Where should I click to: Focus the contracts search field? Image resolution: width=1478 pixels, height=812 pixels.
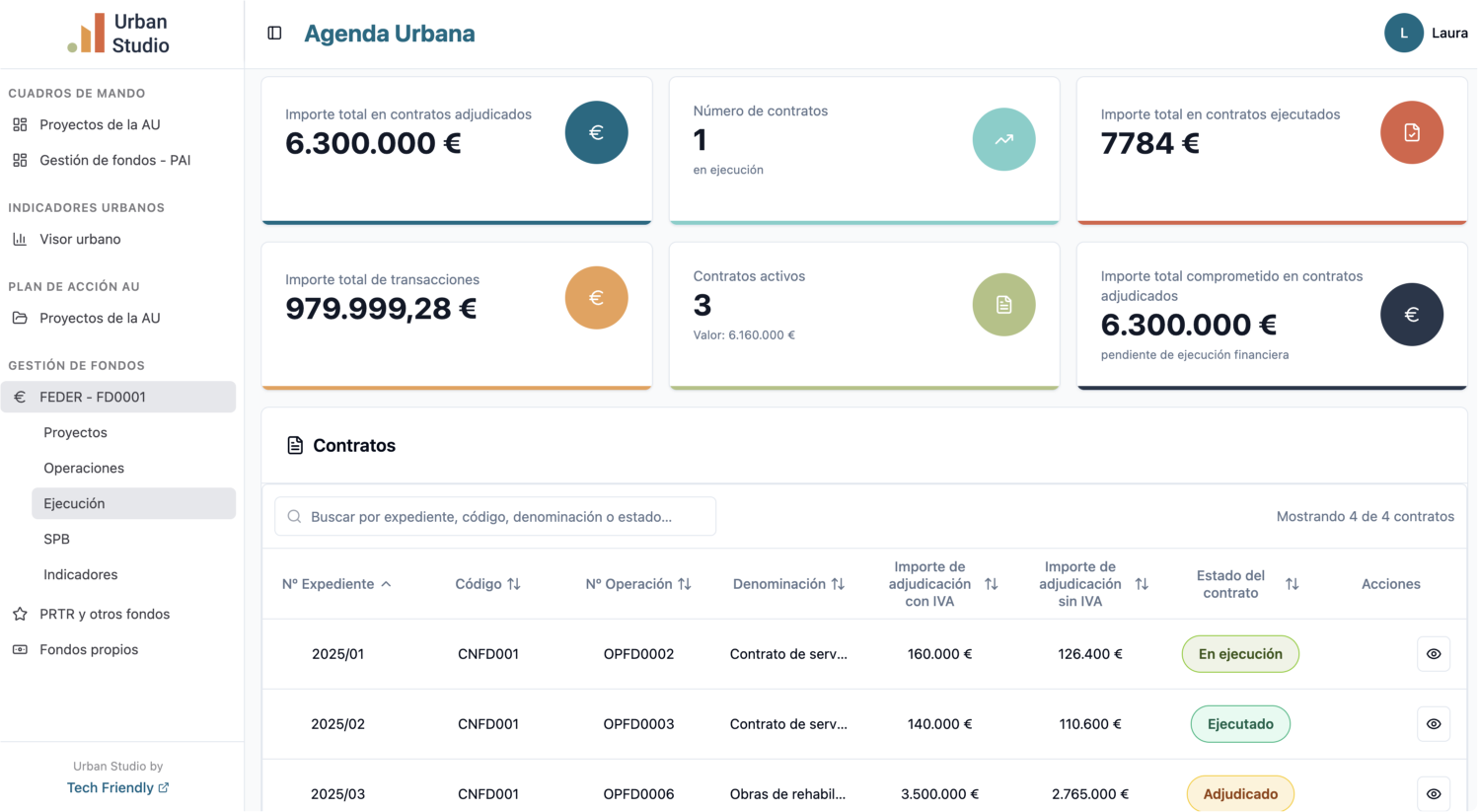click(495, 517)
